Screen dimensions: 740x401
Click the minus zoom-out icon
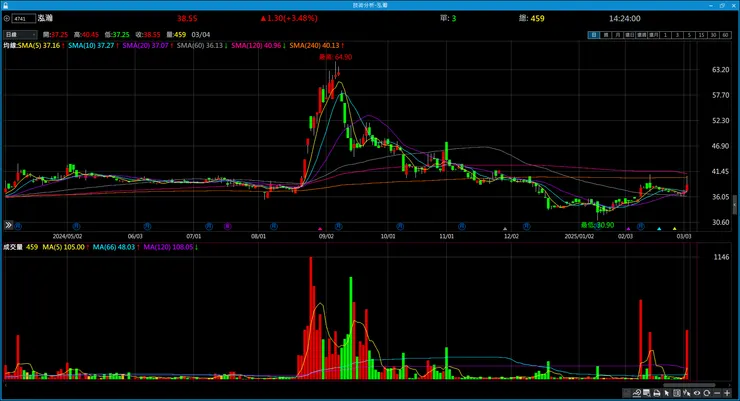[717, 393]
